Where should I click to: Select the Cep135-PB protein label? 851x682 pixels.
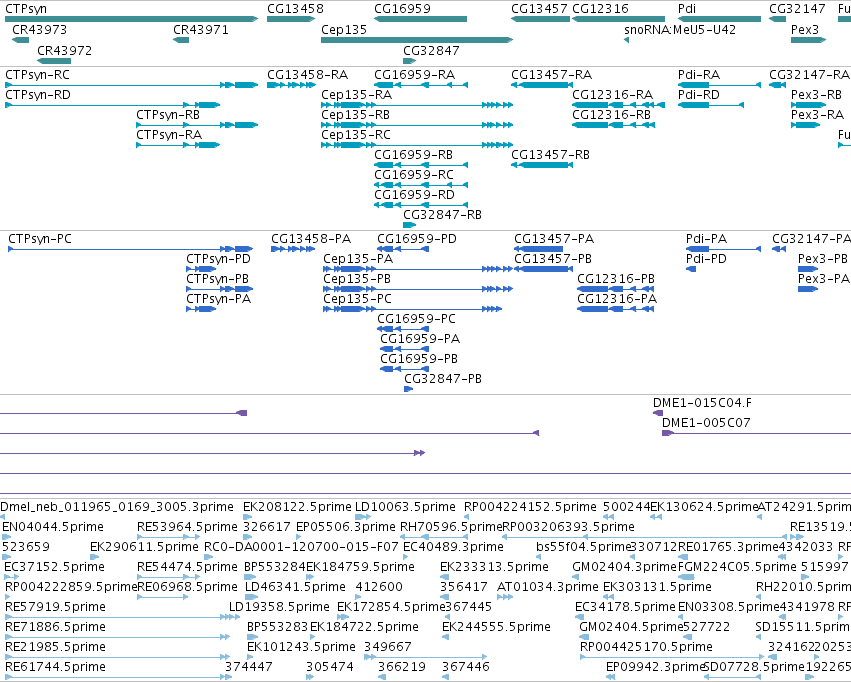tap(357, 279)
